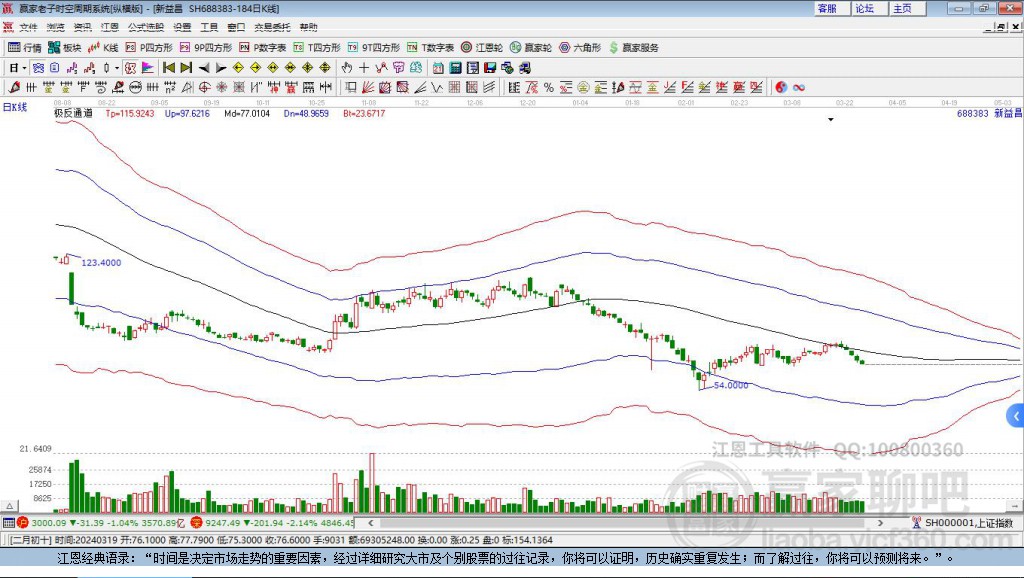Image resolution: width=1024 pixels, height=578 pixels.
Task: Click the blue infinity icon
Action: click(x=799, y=88)
